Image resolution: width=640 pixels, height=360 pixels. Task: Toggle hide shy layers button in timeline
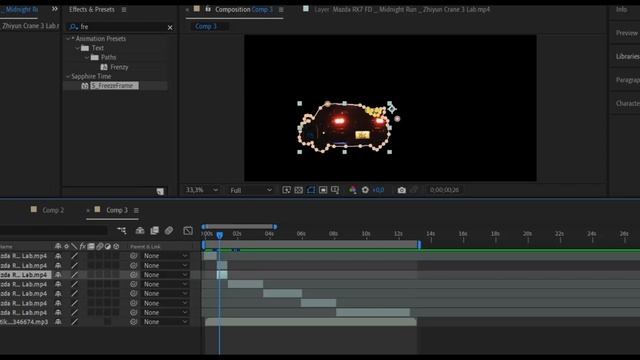point(140,231)
